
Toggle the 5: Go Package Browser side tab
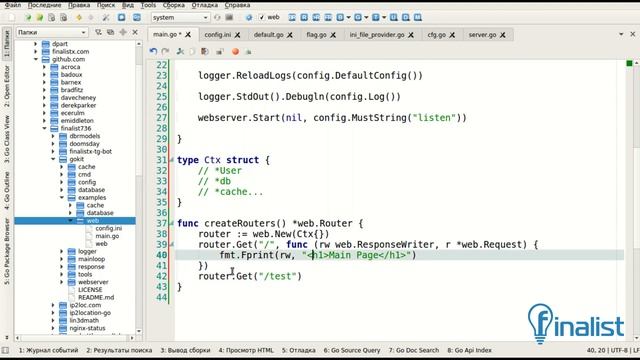coord(7,251)
